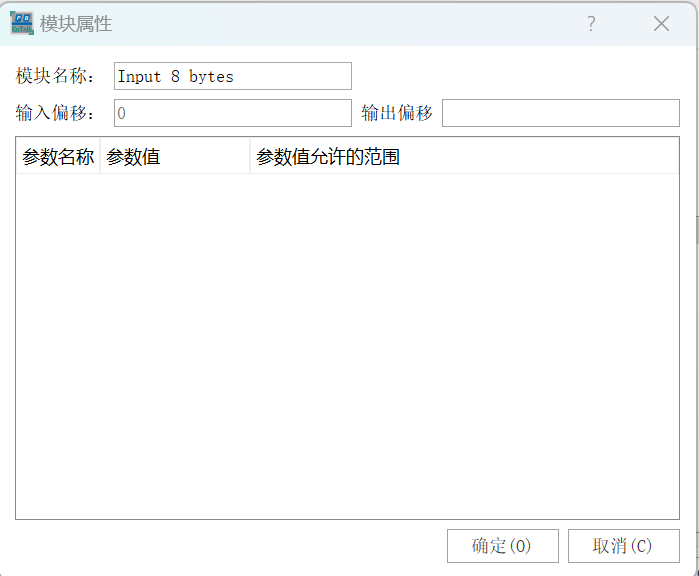The height and width of the screenshot is (576, 699).
Task: Click the divider between 参数名称 and 参数值
Action: (100, 157)
